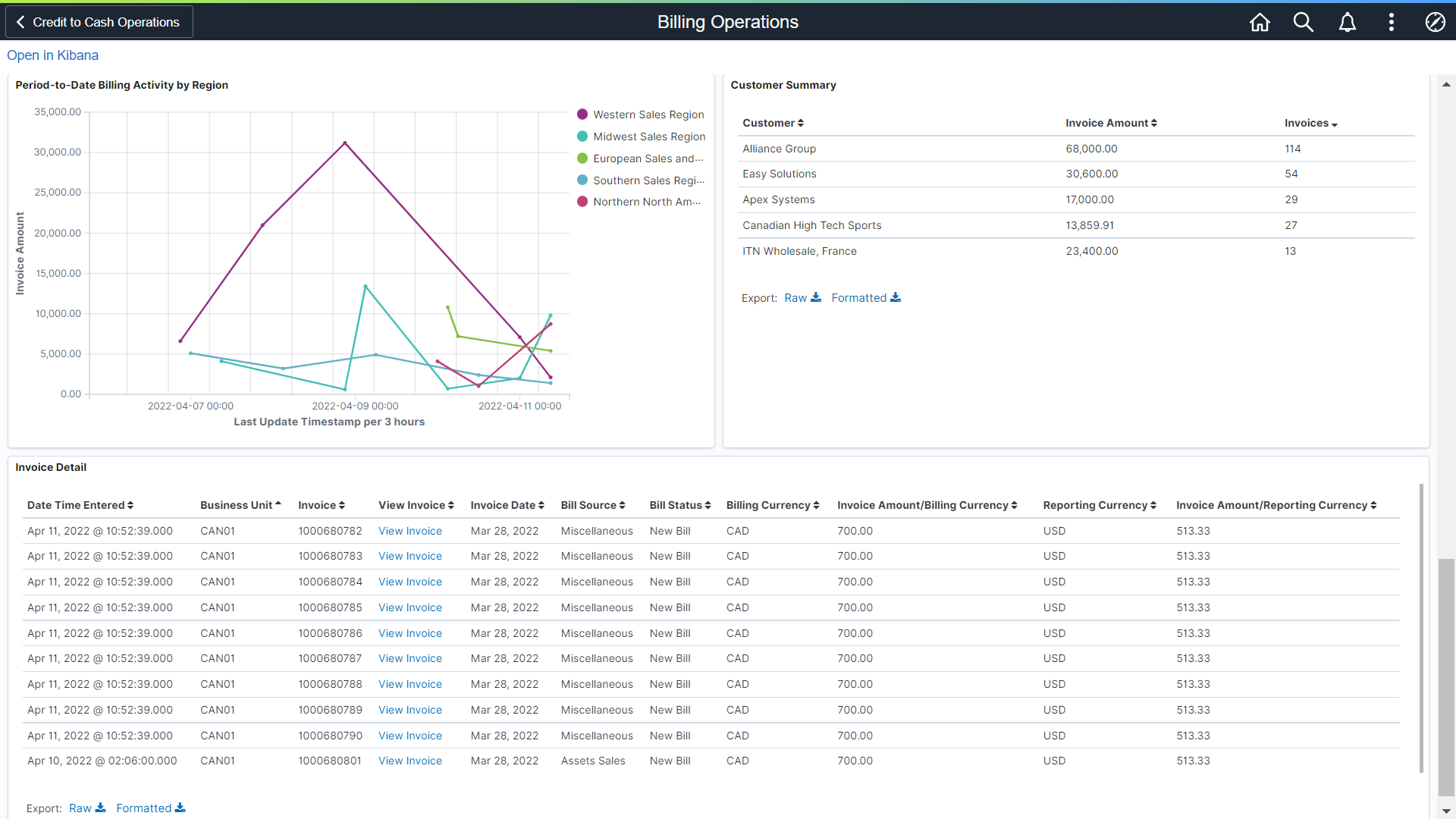1456x819 pixels.
Task: Open the three-dot Actions menu
Action: 1392,22
